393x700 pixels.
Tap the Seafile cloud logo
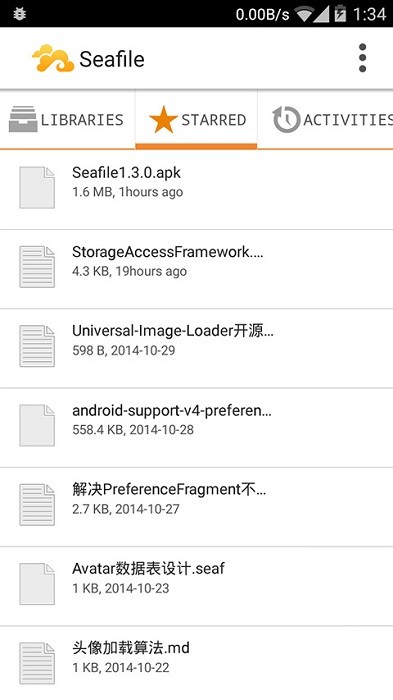53,58
